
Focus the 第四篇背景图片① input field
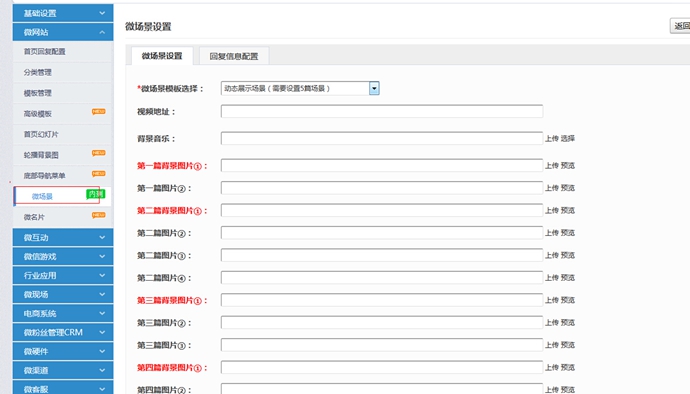pos(382,367)
